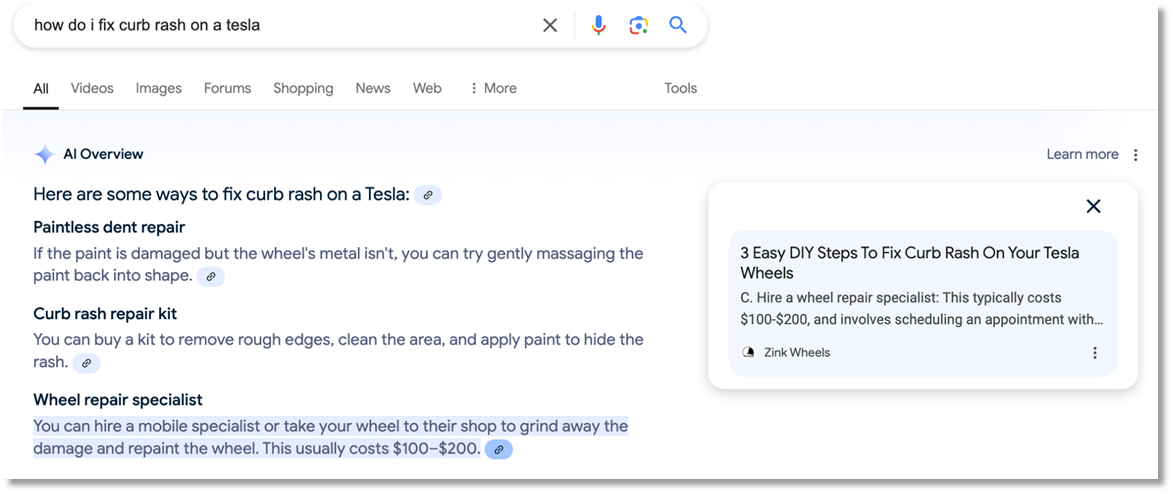Click the Curb rash repair kit heading
The width and height of the screenshot is (1173, 494).
(105, 314)
